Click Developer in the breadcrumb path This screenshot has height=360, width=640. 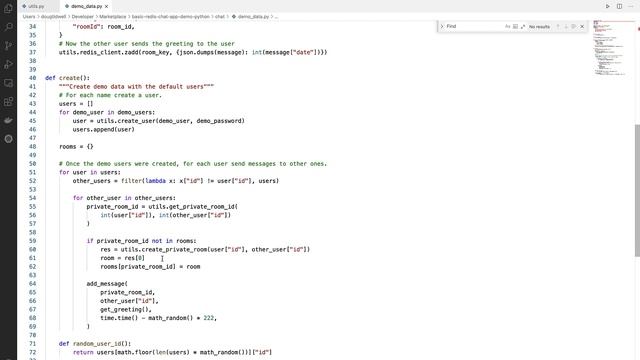click(82, 17)
